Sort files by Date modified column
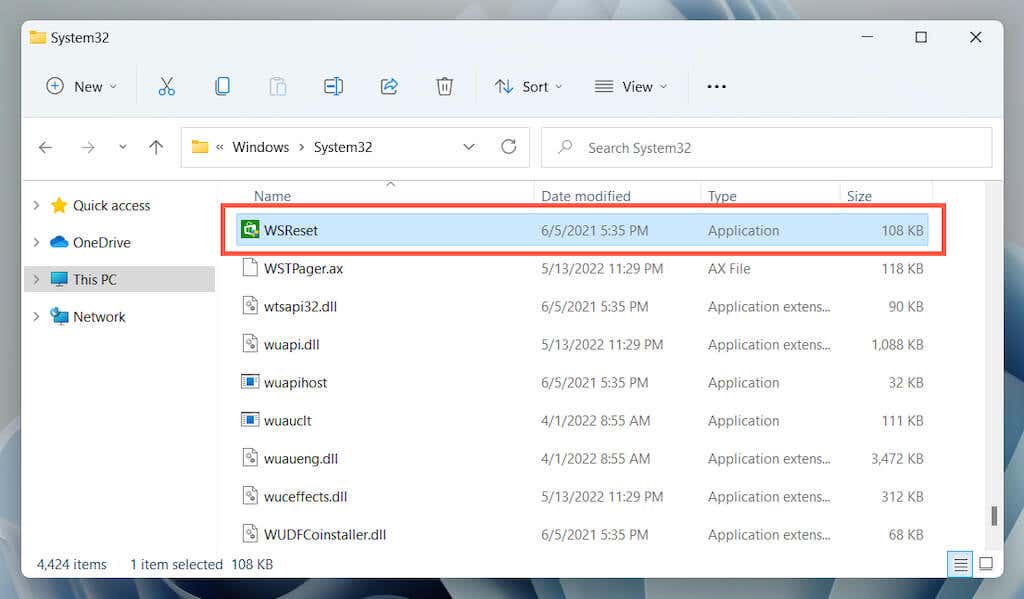Screen dimensions: 1024x599 coord(586,196)
